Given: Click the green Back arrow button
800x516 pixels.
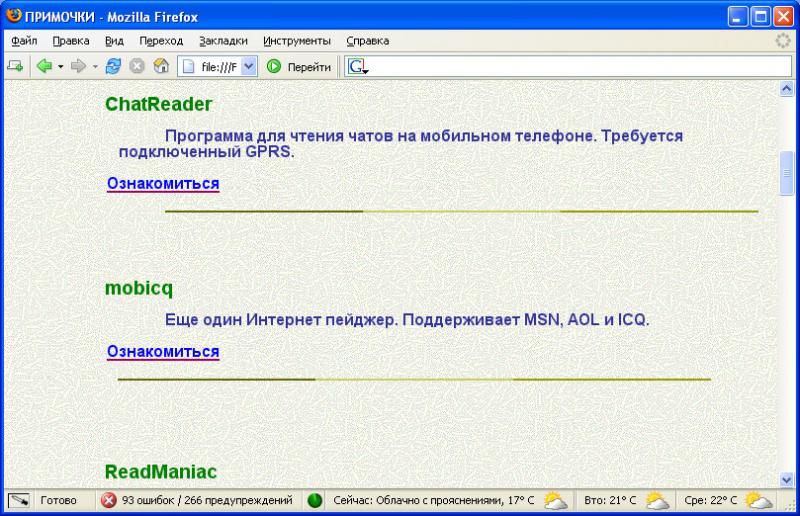Looking at the screenshot, I should [x=44, y=67].
